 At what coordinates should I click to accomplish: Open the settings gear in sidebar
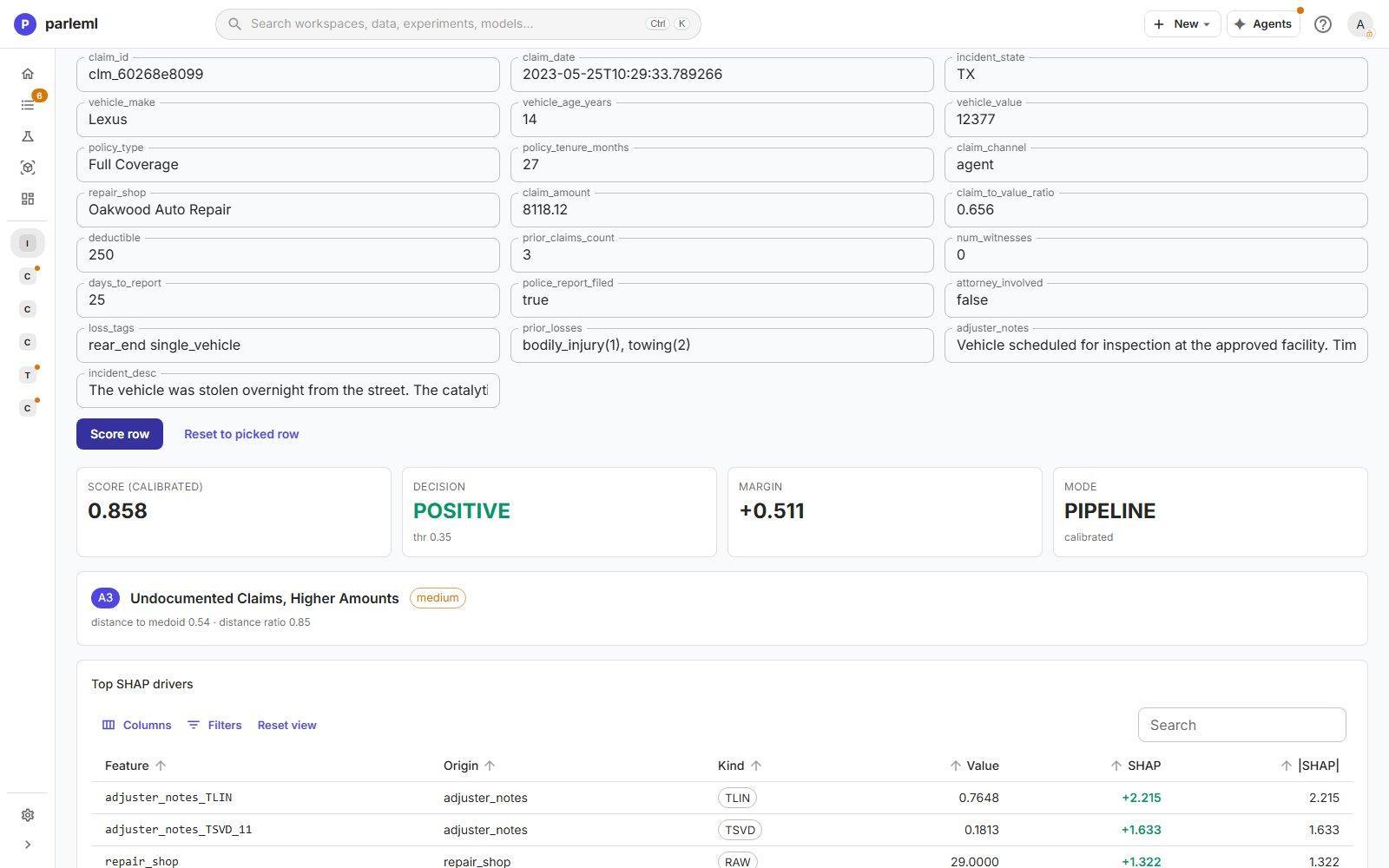(x=28, y=815)
